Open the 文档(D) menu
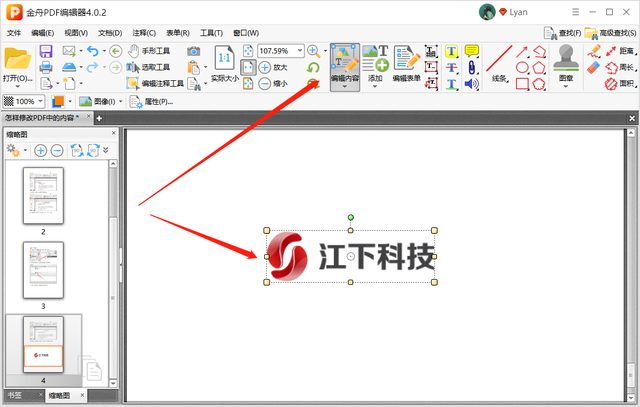The height and width of the screenshot is (407, 640). [x=110, y=33]
